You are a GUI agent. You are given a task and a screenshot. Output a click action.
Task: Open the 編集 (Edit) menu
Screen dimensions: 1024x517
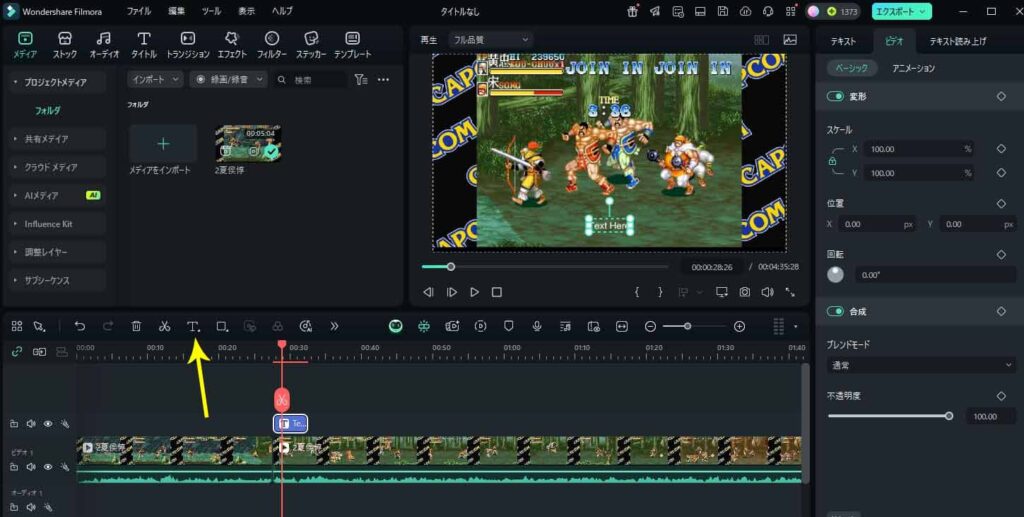pyautogui.click(x=176, y=11)
